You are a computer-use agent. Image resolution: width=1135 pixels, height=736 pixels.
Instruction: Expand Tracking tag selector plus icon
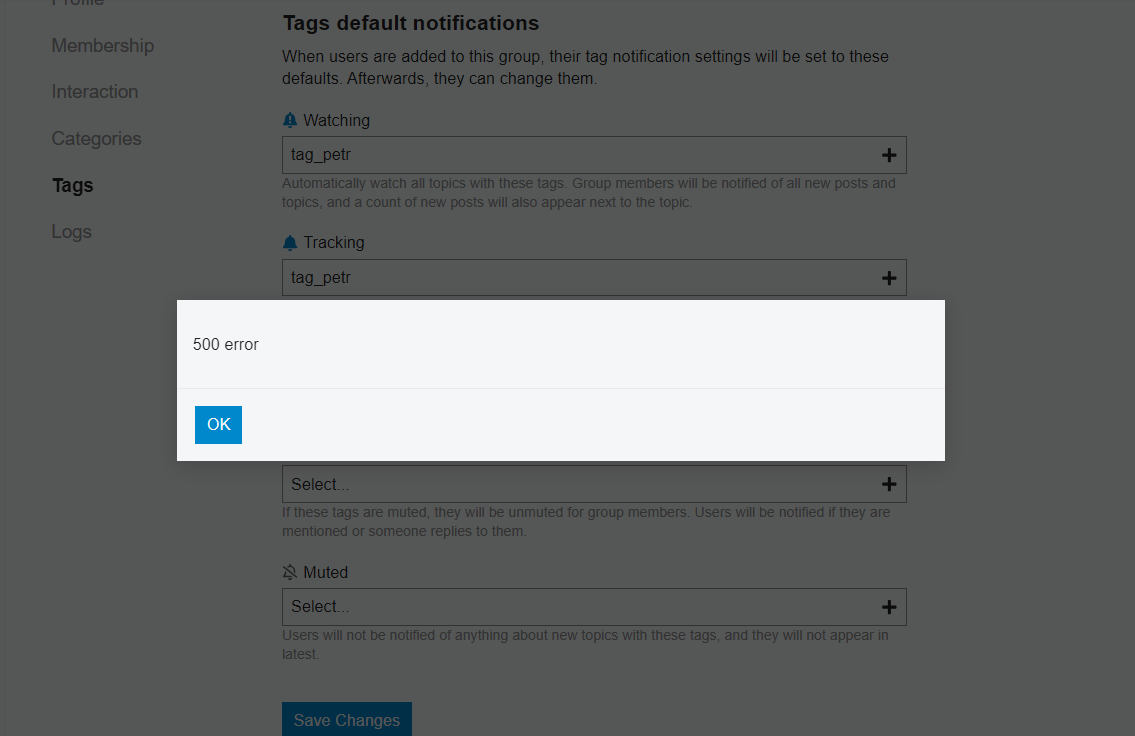coord(889,278)
